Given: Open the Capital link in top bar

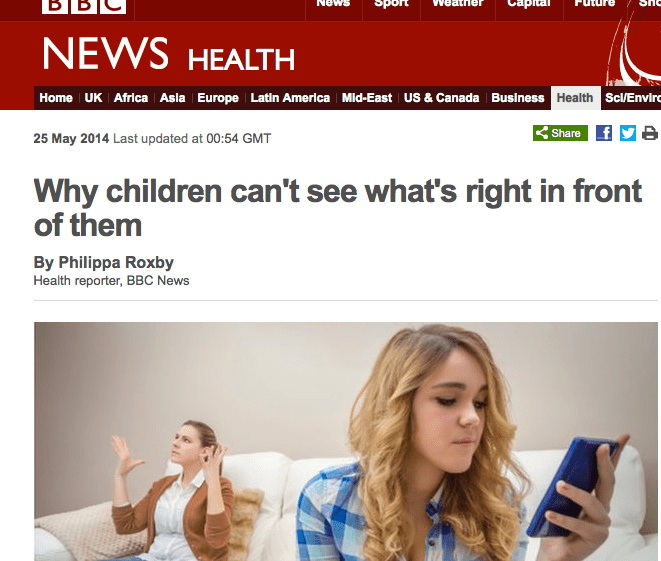Looking at the screenshot, I should 529,4.
